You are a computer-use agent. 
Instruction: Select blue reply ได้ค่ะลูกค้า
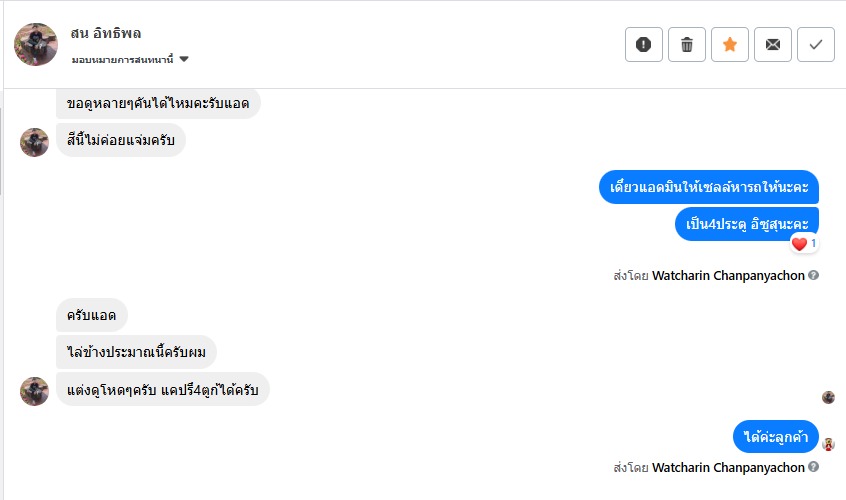776,436
